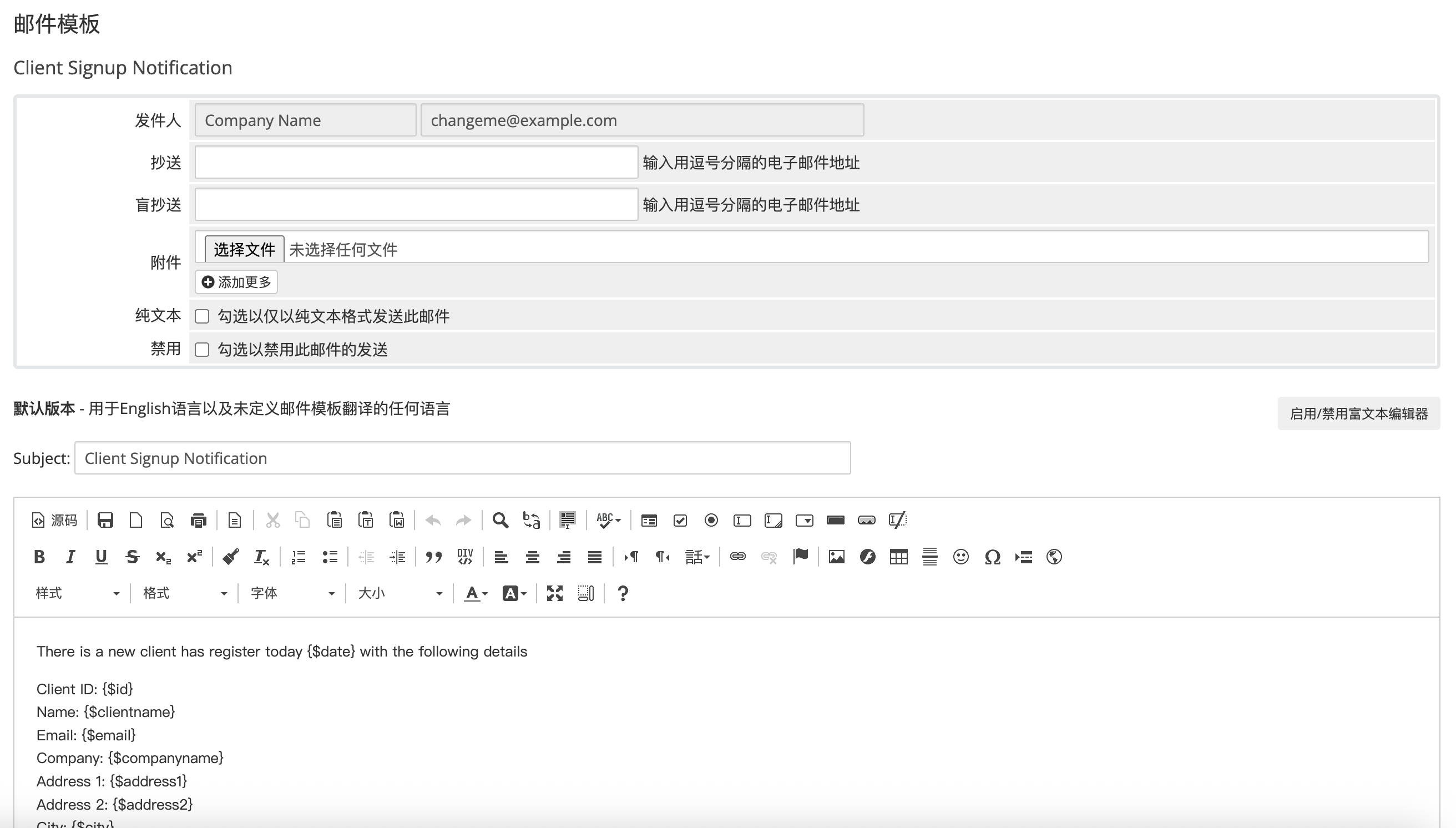Viewport: 1456px width, 828px height.
Task: Click the Maximize editor icon
Action: [x=554, y=594]
